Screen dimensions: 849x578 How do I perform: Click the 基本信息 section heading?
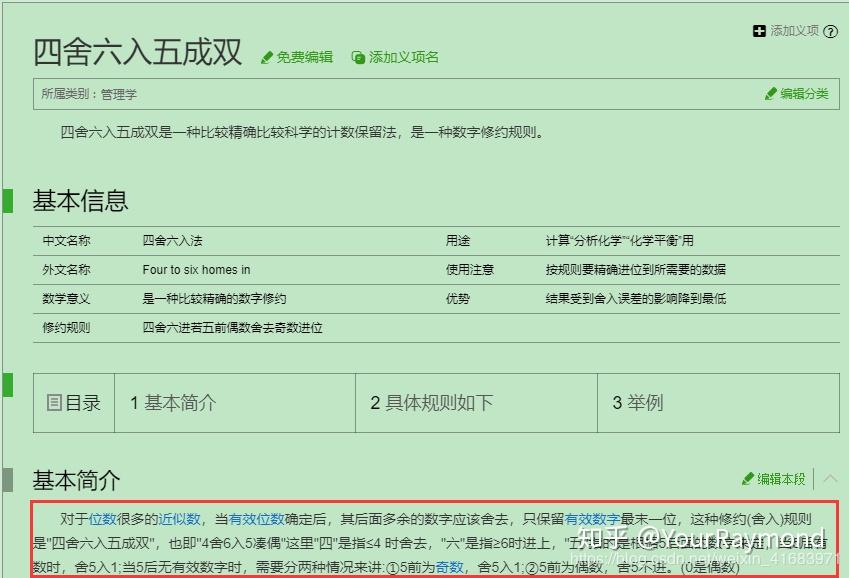[80, 200]
